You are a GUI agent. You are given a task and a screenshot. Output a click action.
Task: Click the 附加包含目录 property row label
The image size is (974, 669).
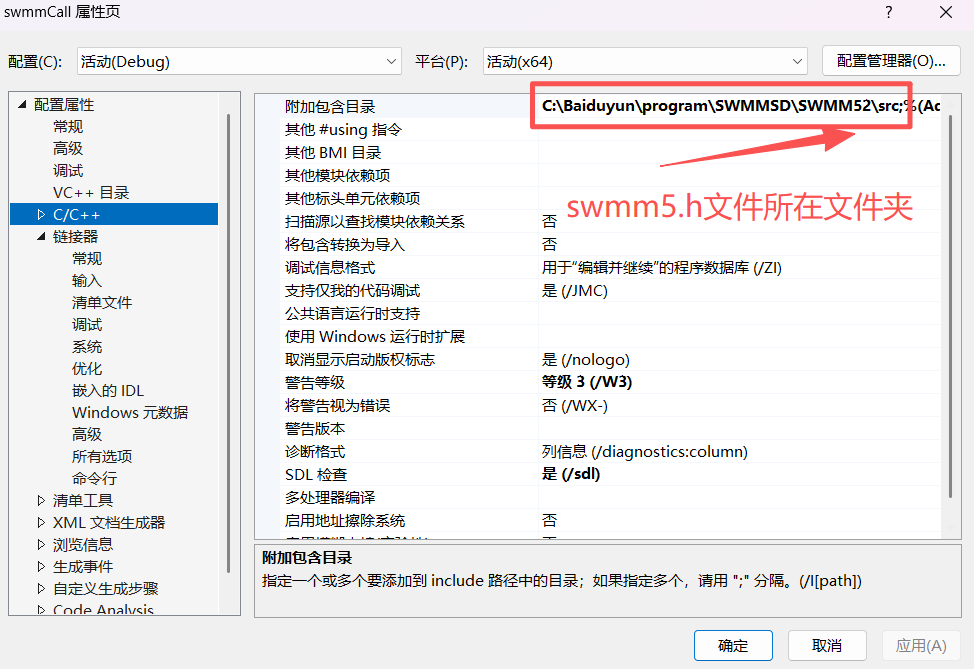pos(330,107)
